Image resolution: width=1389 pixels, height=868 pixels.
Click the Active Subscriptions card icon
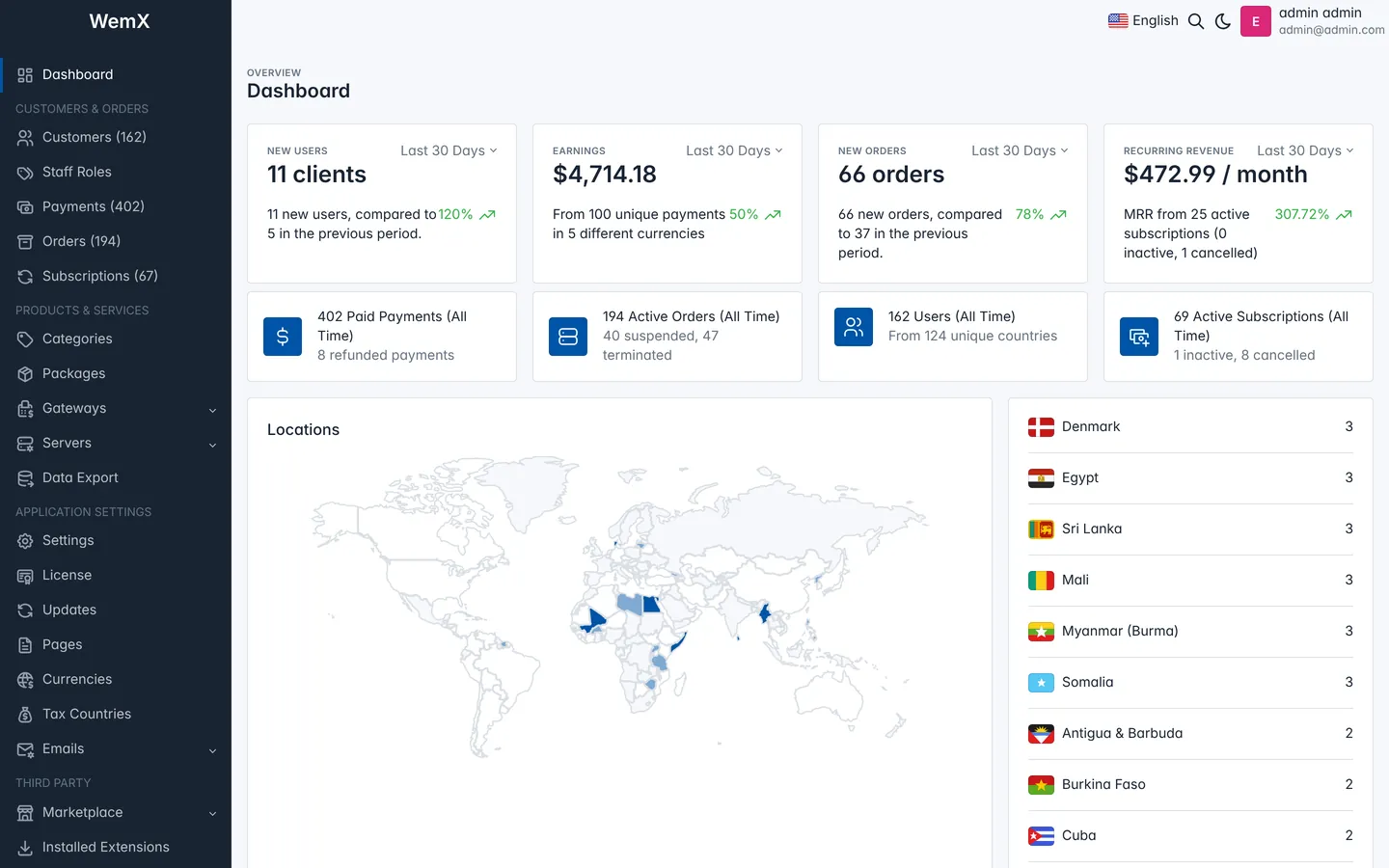[1139, 337]
